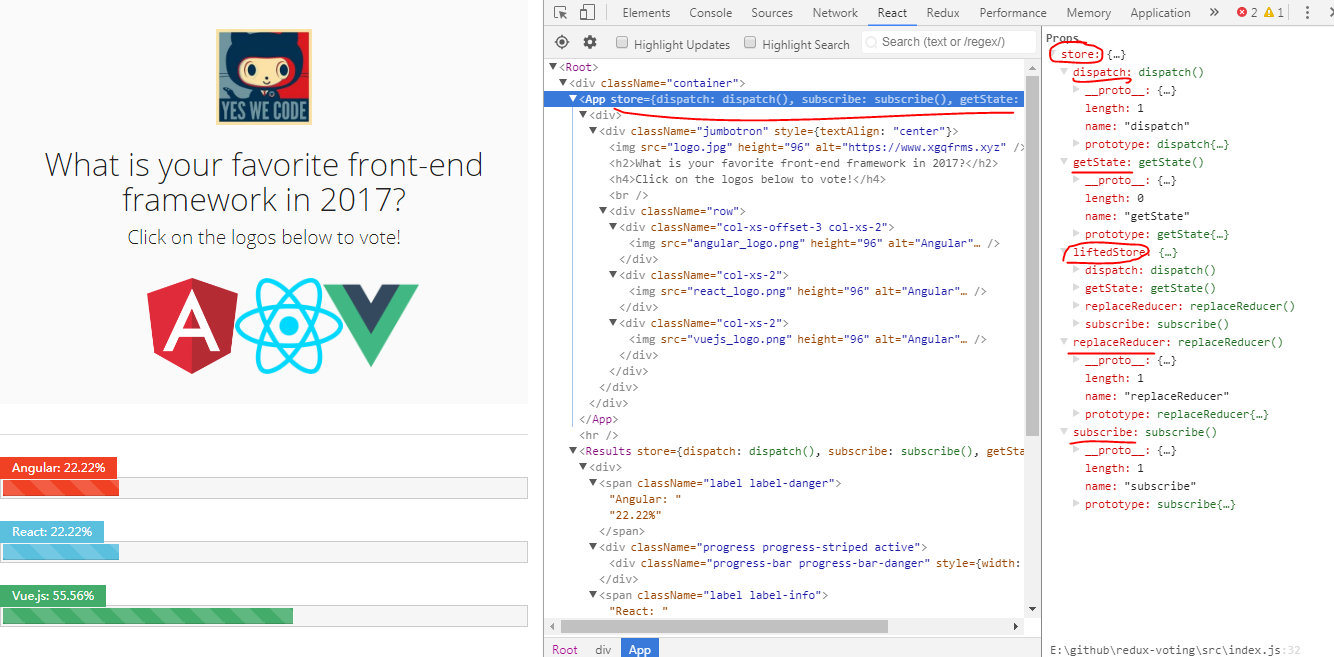Select Root in the breadcrumb bar
1334x657 pixels.
coord(565,649)
